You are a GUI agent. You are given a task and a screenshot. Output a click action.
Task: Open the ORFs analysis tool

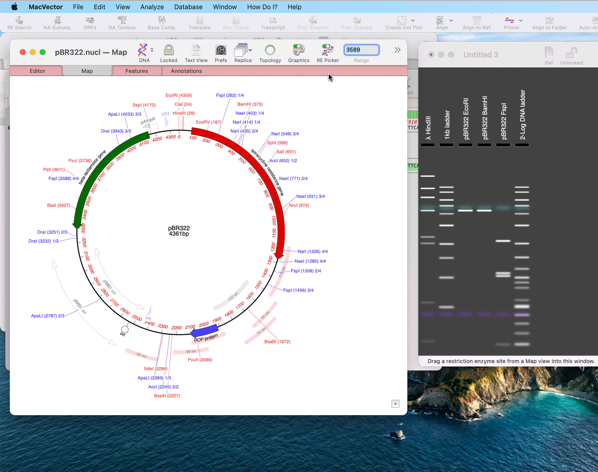pos(90,23)
